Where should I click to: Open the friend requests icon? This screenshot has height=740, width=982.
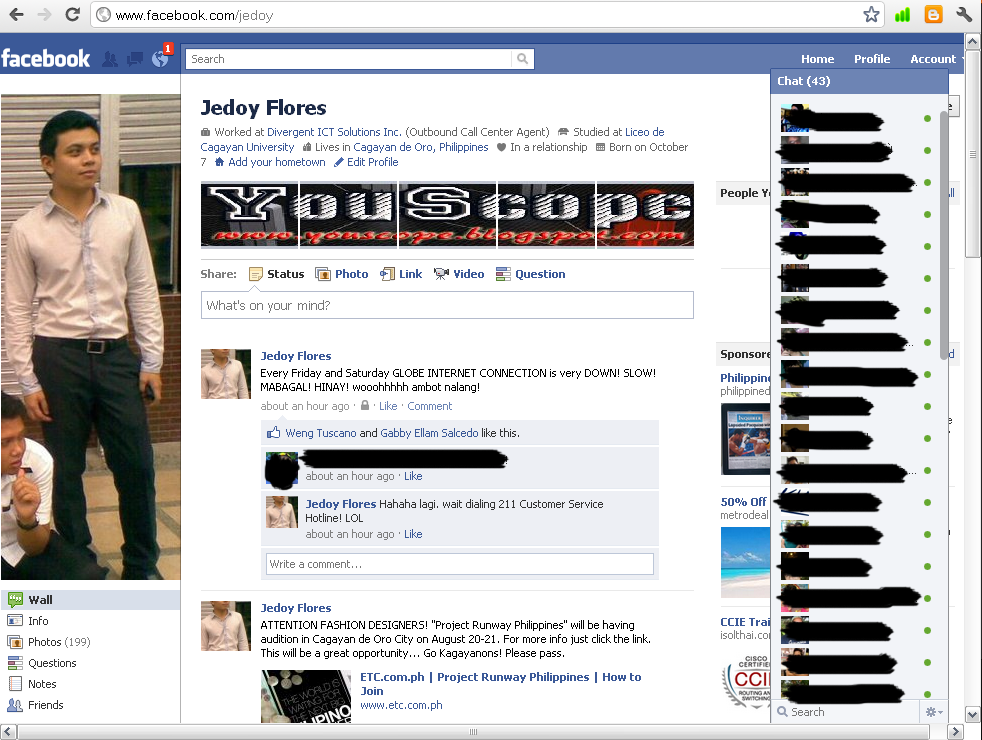(x=110, y=58)
